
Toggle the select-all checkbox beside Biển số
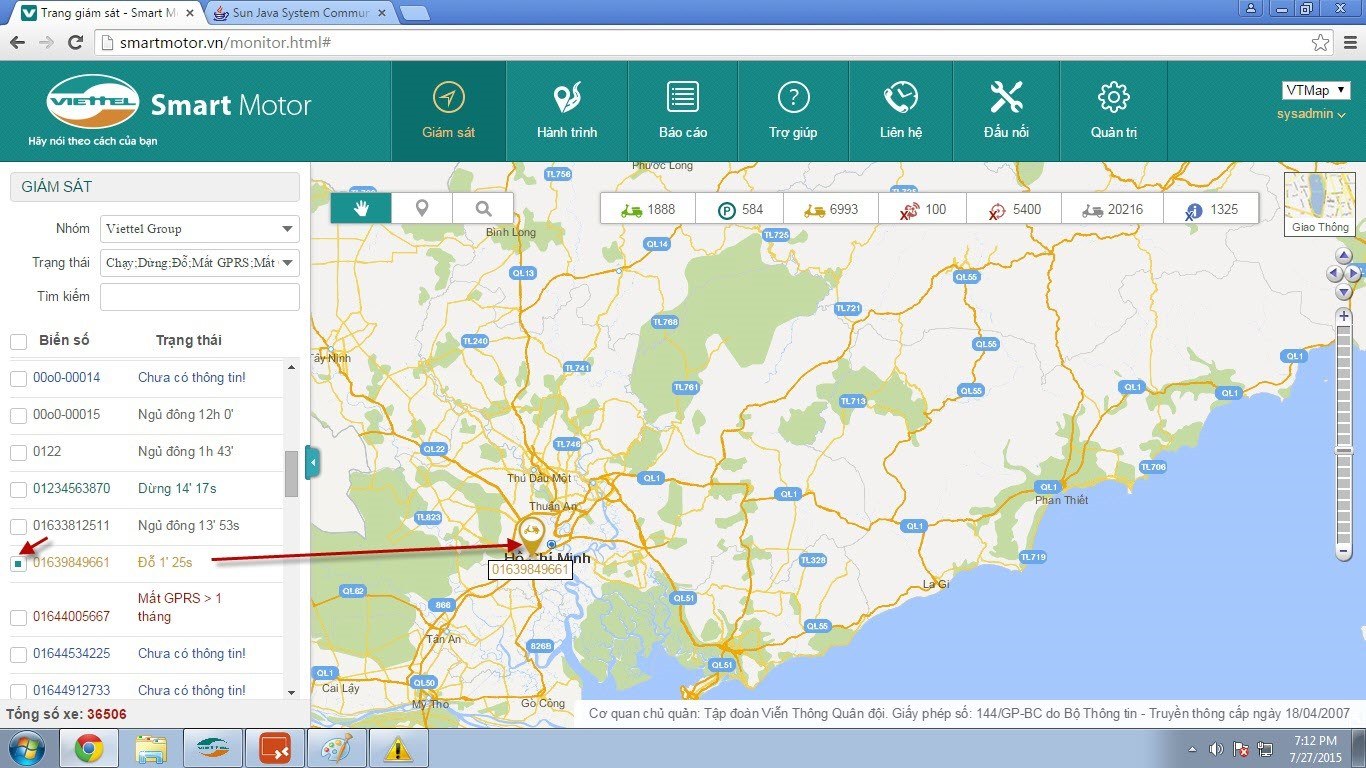point(18,342)
